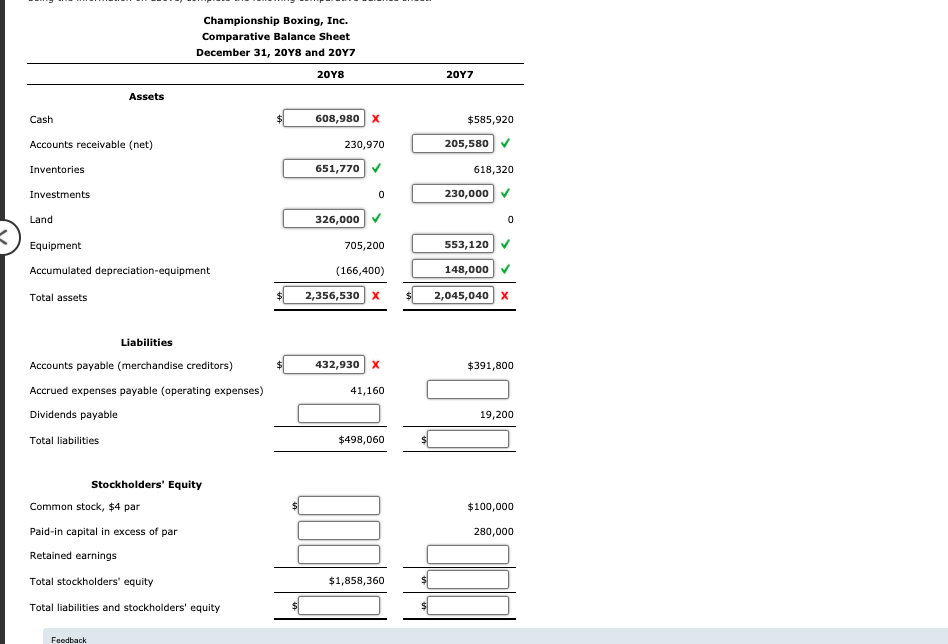The image size is (948, 644).
Task: Edit Total assets 20Y8 field showing 2,356,530
Action: coord(324,295)
